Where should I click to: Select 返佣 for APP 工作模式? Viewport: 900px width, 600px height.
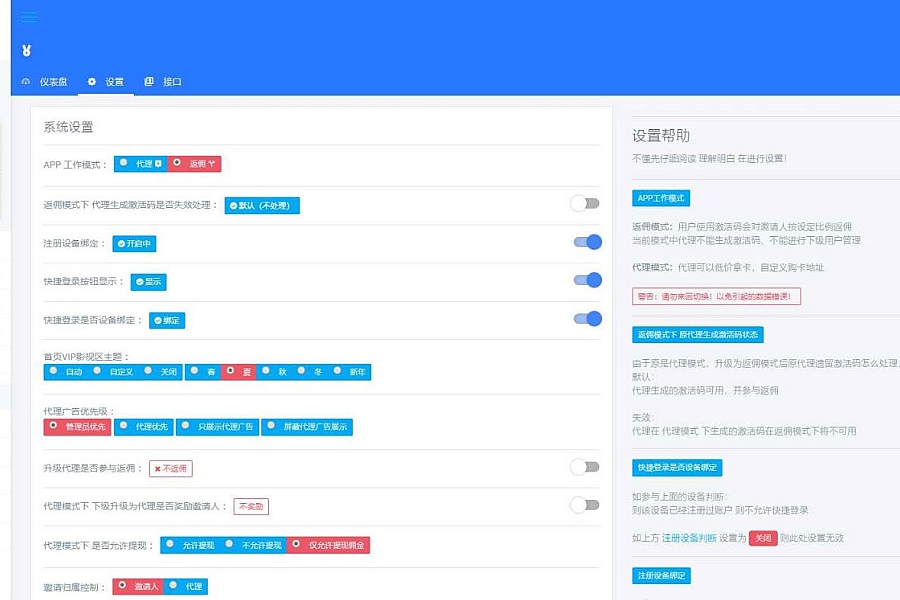[x=194, y=163]
